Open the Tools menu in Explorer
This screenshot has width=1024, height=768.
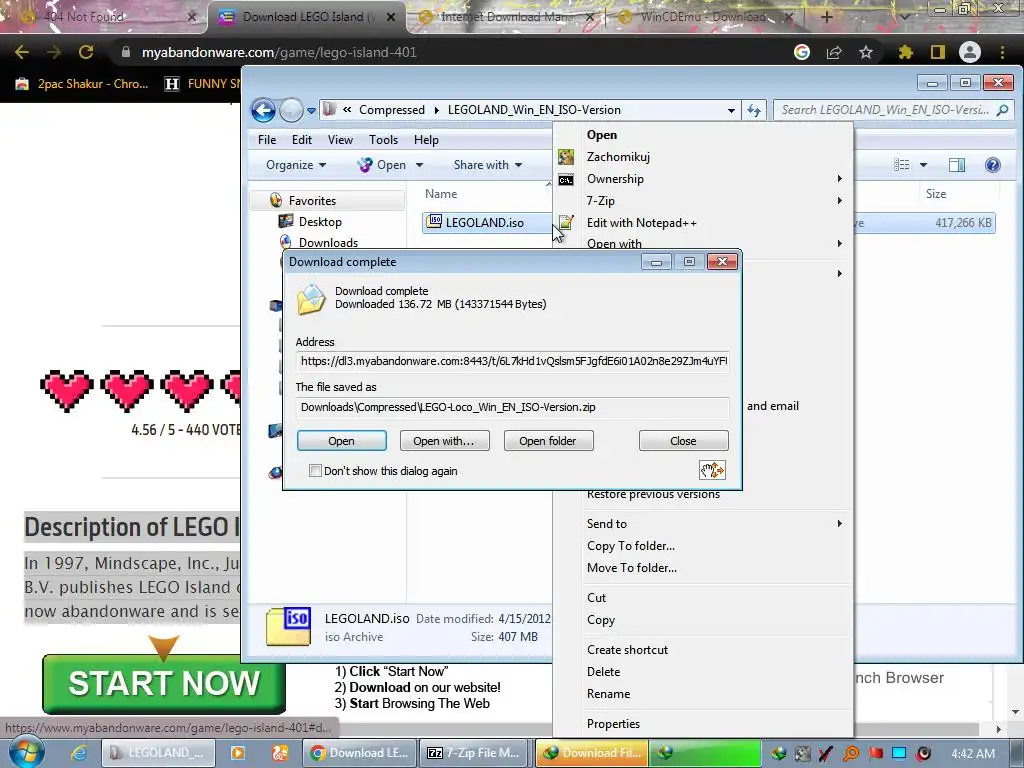click(383, 140)
